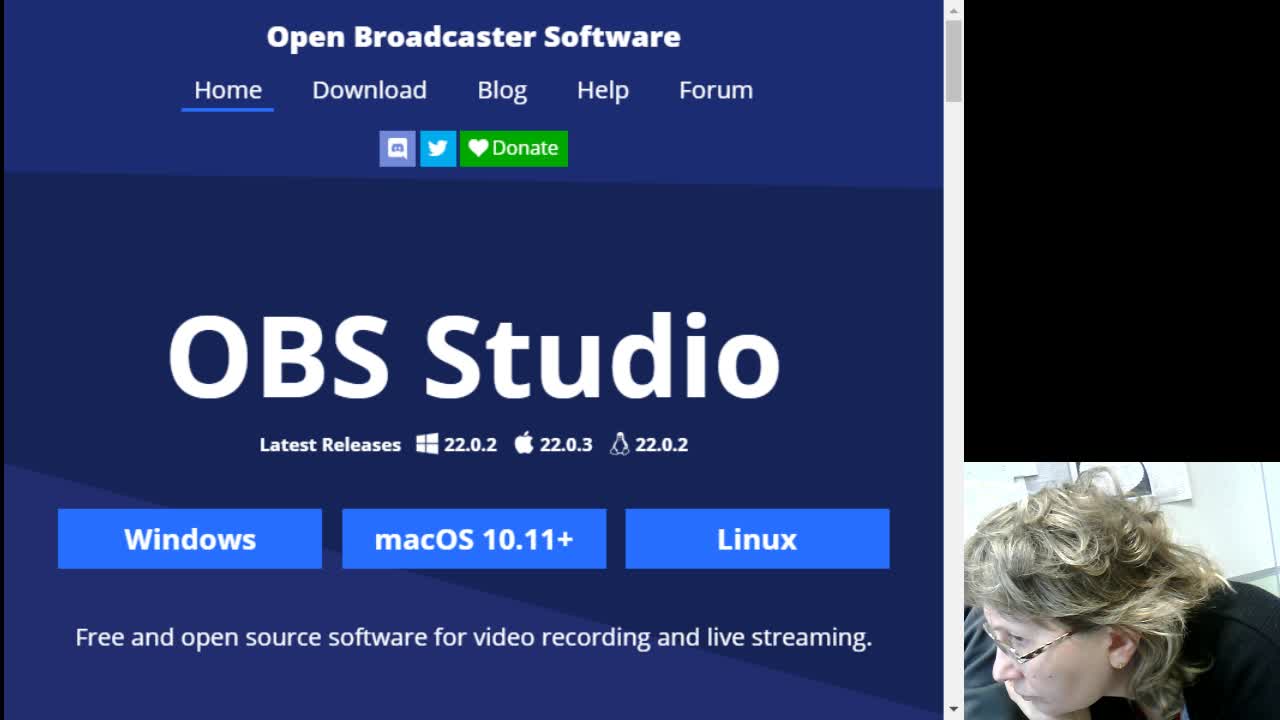The height and width of the screenshot is (720, 1280).
Task: Click the Latest Releases text
Action: pos(330,445)
